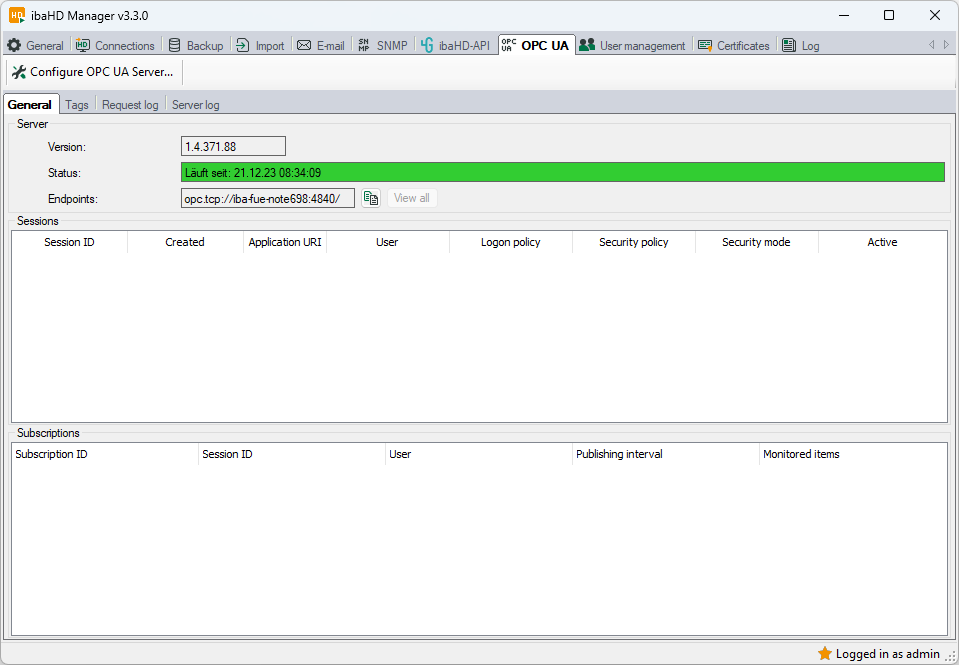The height and width of the screenshot is (665, 959).
Task: Open the SNMP tab
Action: (x=383, y=45)
